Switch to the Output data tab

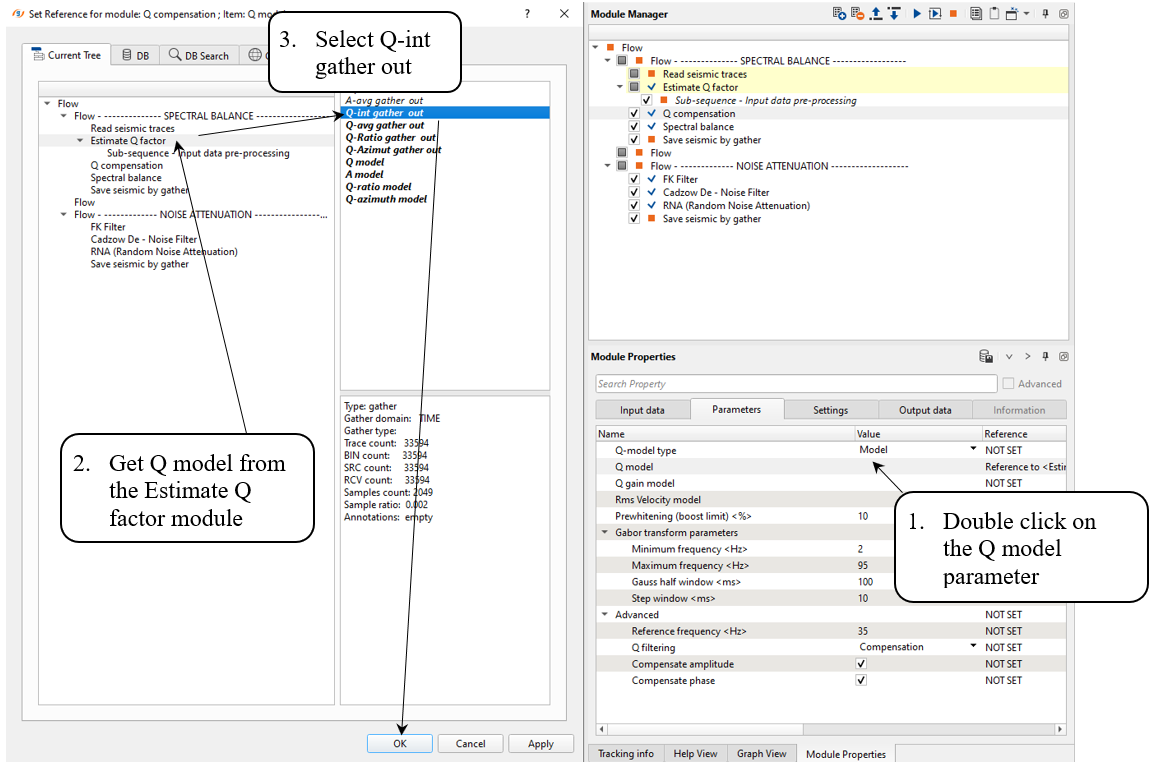click(925, 410)
